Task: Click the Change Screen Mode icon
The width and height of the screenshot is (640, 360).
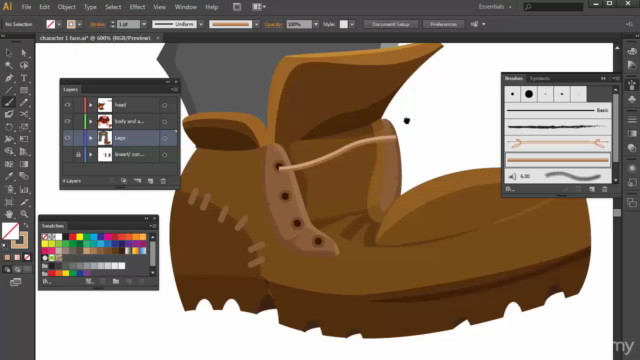Action: [x=16, y=282]
